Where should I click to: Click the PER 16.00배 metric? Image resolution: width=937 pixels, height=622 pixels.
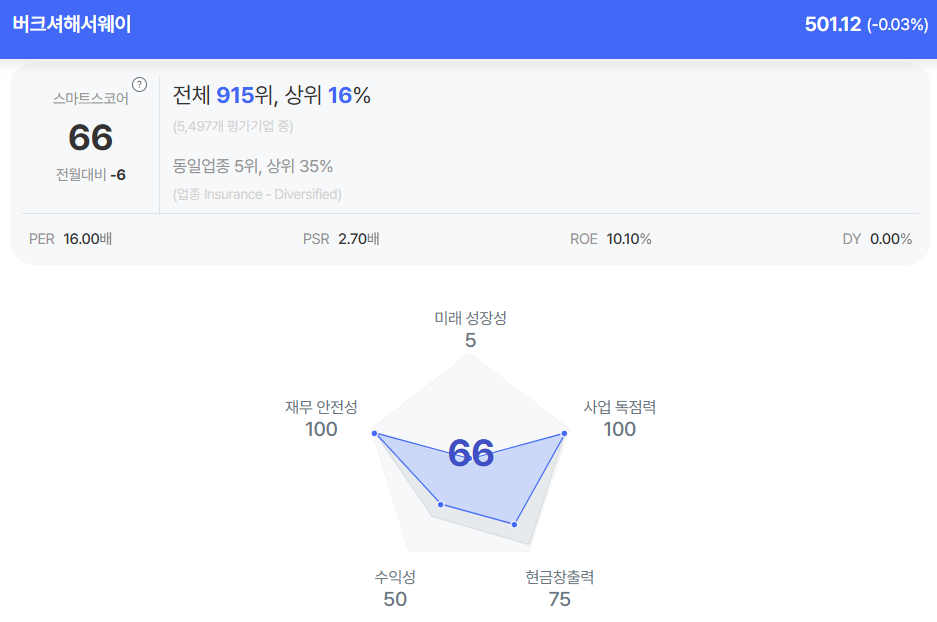point(71,239)
